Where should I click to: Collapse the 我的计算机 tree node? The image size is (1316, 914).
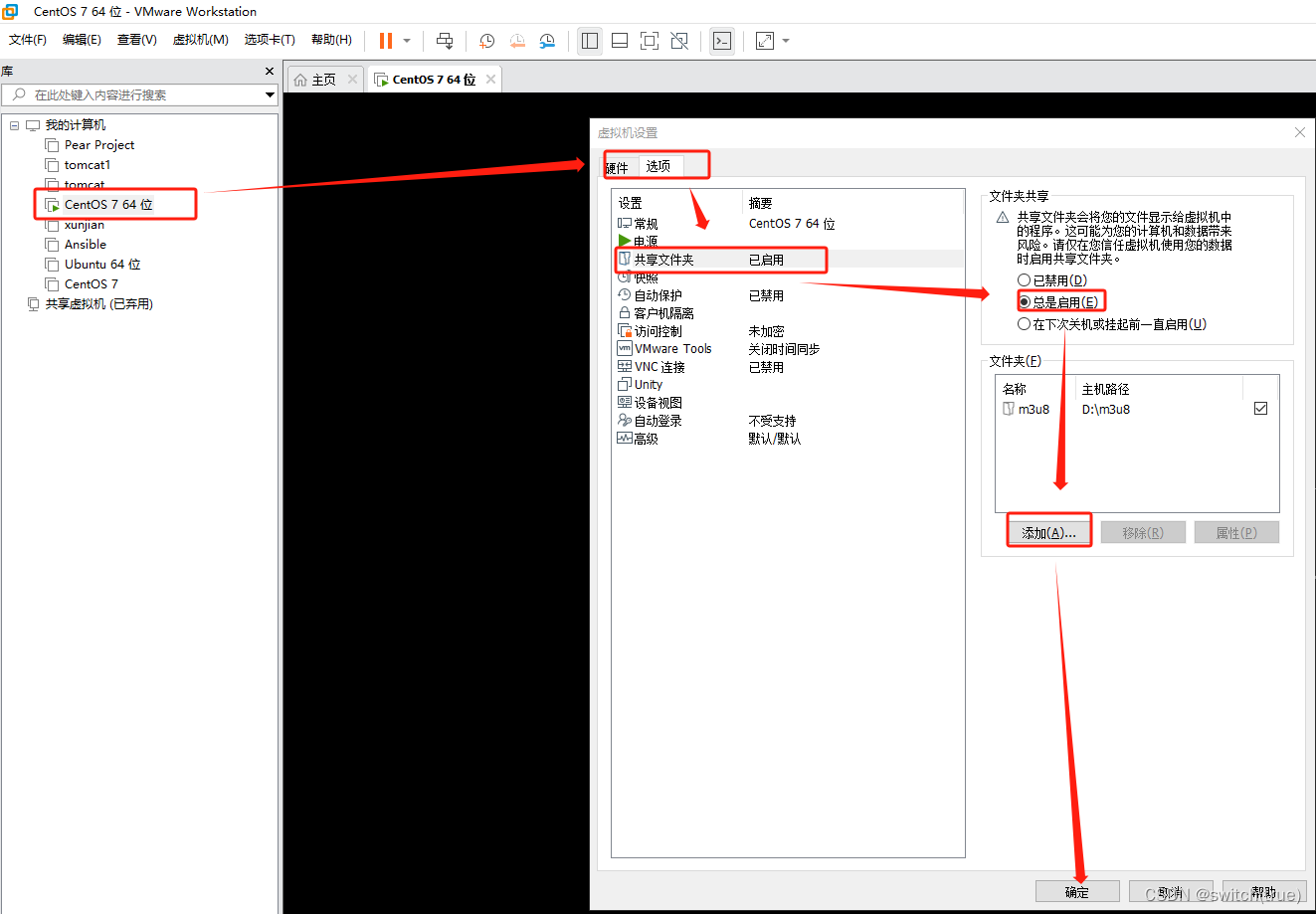tap(14, 124)
